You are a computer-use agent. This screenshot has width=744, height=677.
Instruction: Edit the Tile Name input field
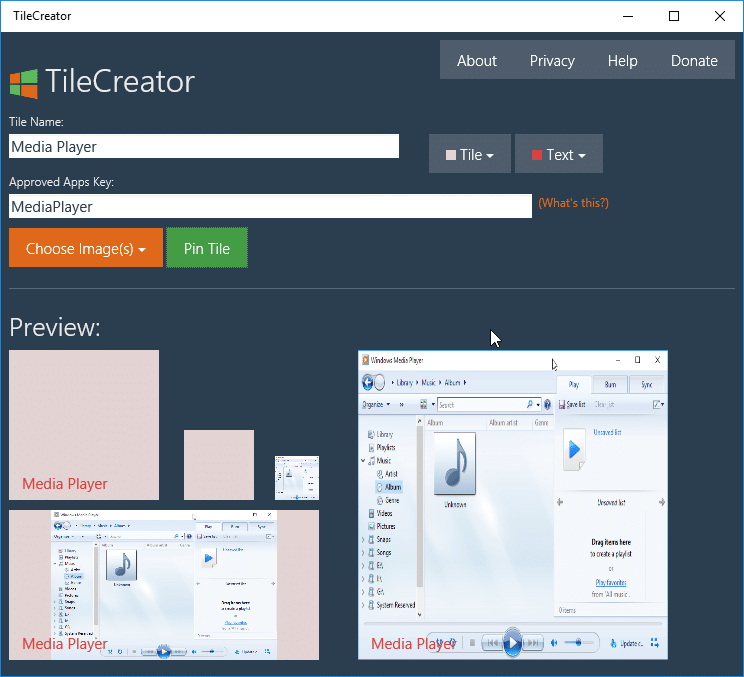point(204,146)
